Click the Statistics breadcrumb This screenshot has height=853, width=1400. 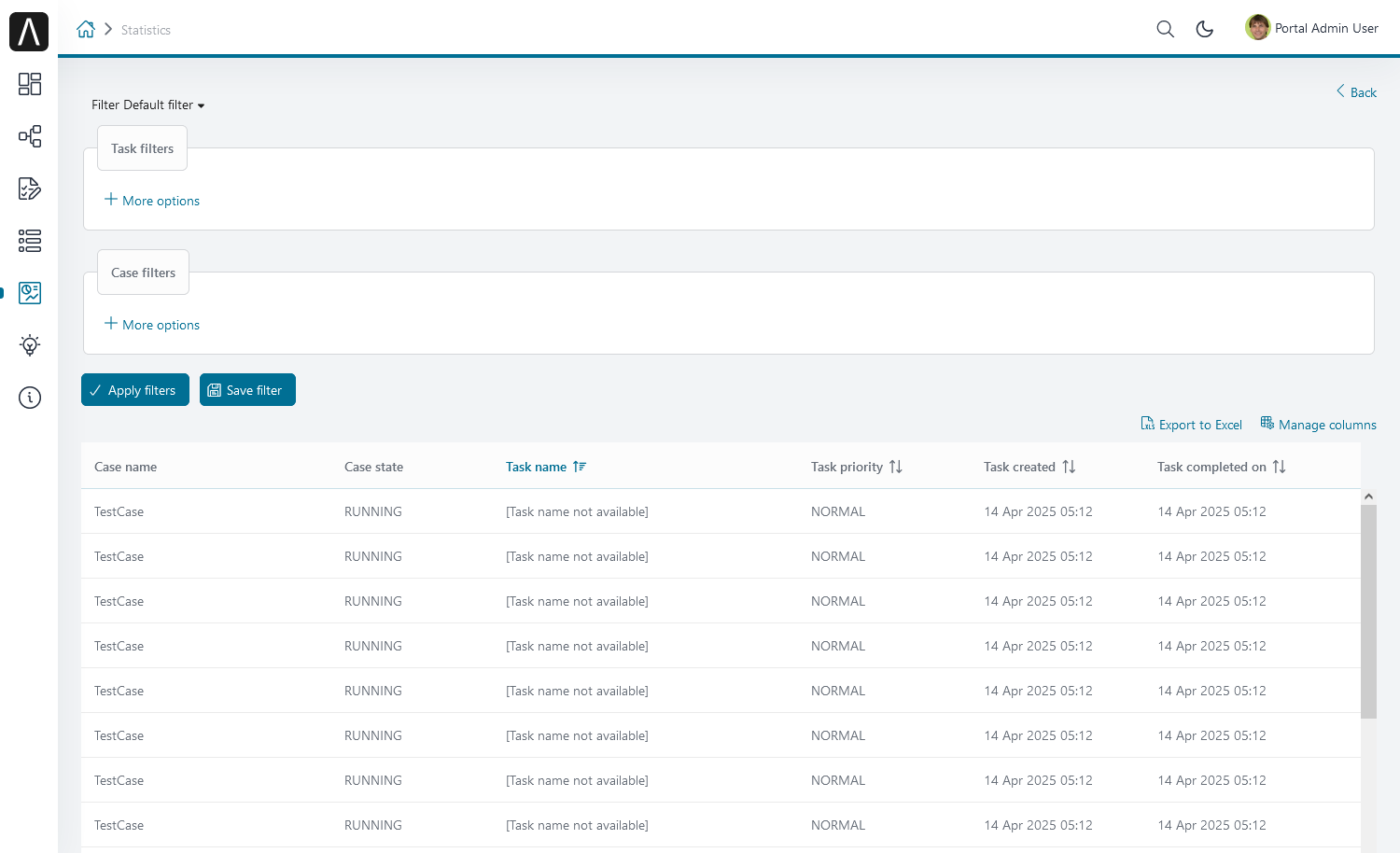[146, 30]
